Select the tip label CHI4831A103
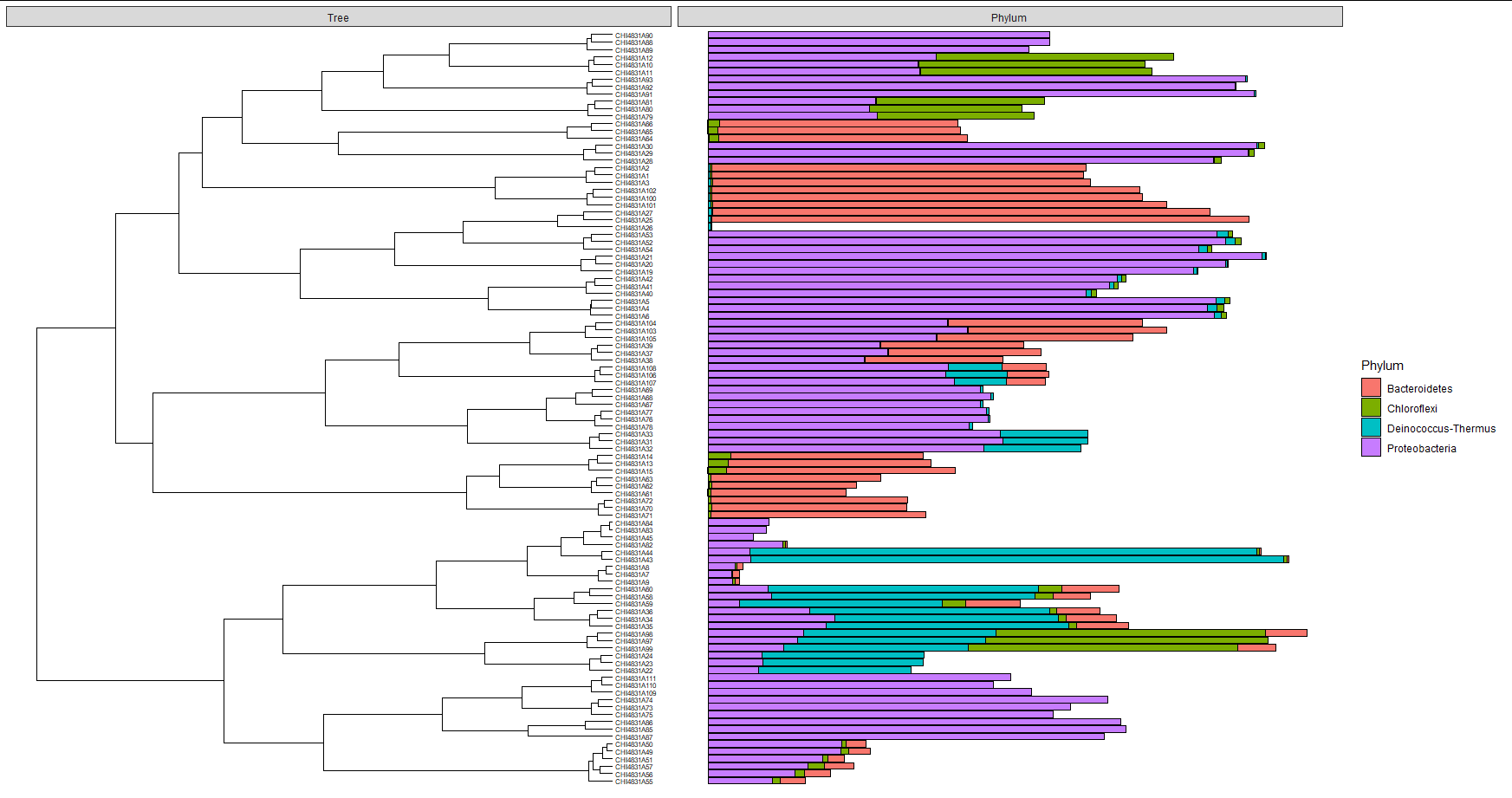Image resolution: width=1512 pixels, height=798 pixels. [636, 331]
